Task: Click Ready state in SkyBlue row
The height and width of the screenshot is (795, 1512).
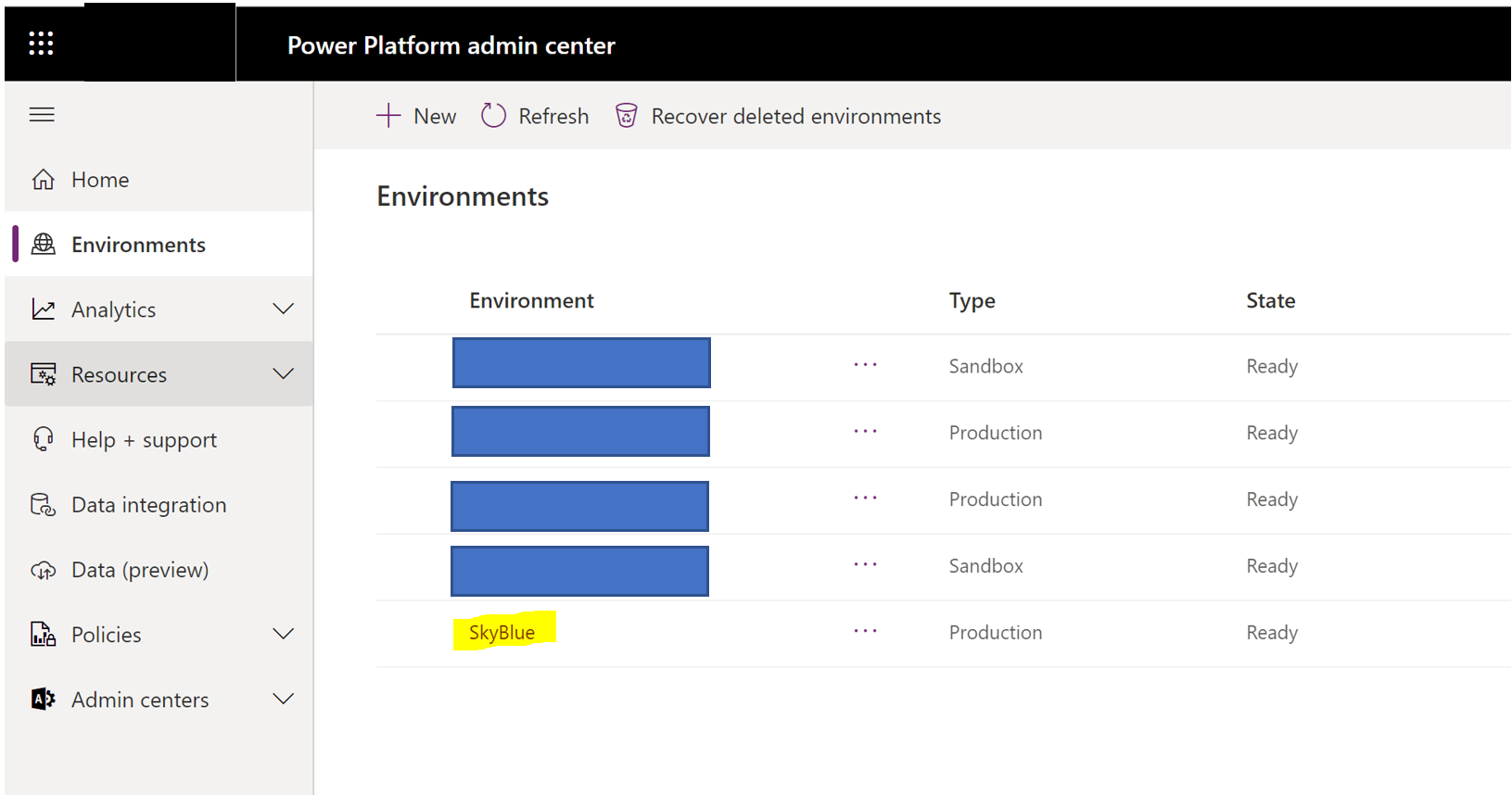Action: tap(1272, 633)
